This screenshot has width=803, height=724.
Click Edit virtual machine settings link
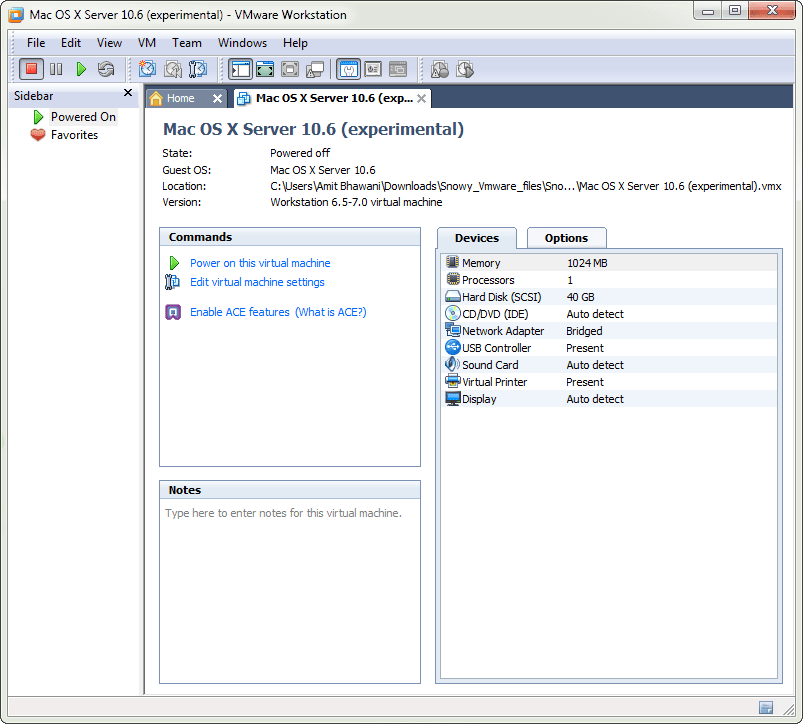coord(257,282)
